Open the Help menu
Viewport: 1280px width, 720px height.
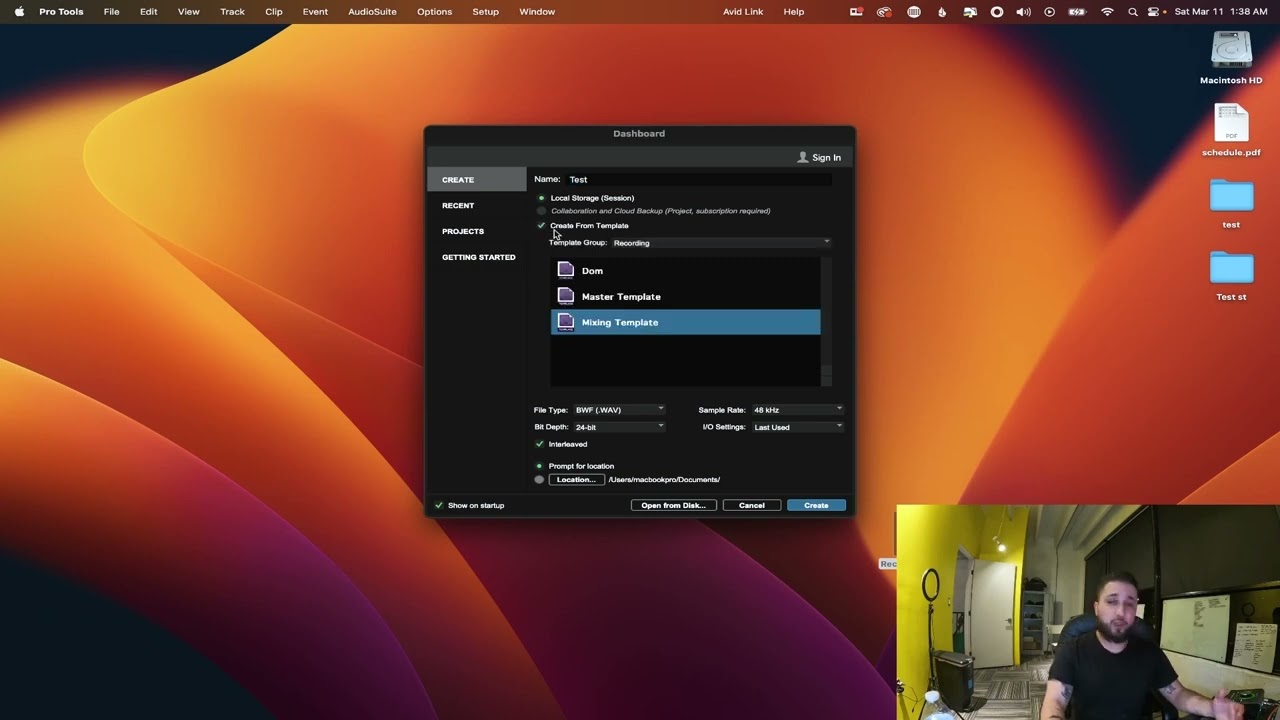[794, 12]
